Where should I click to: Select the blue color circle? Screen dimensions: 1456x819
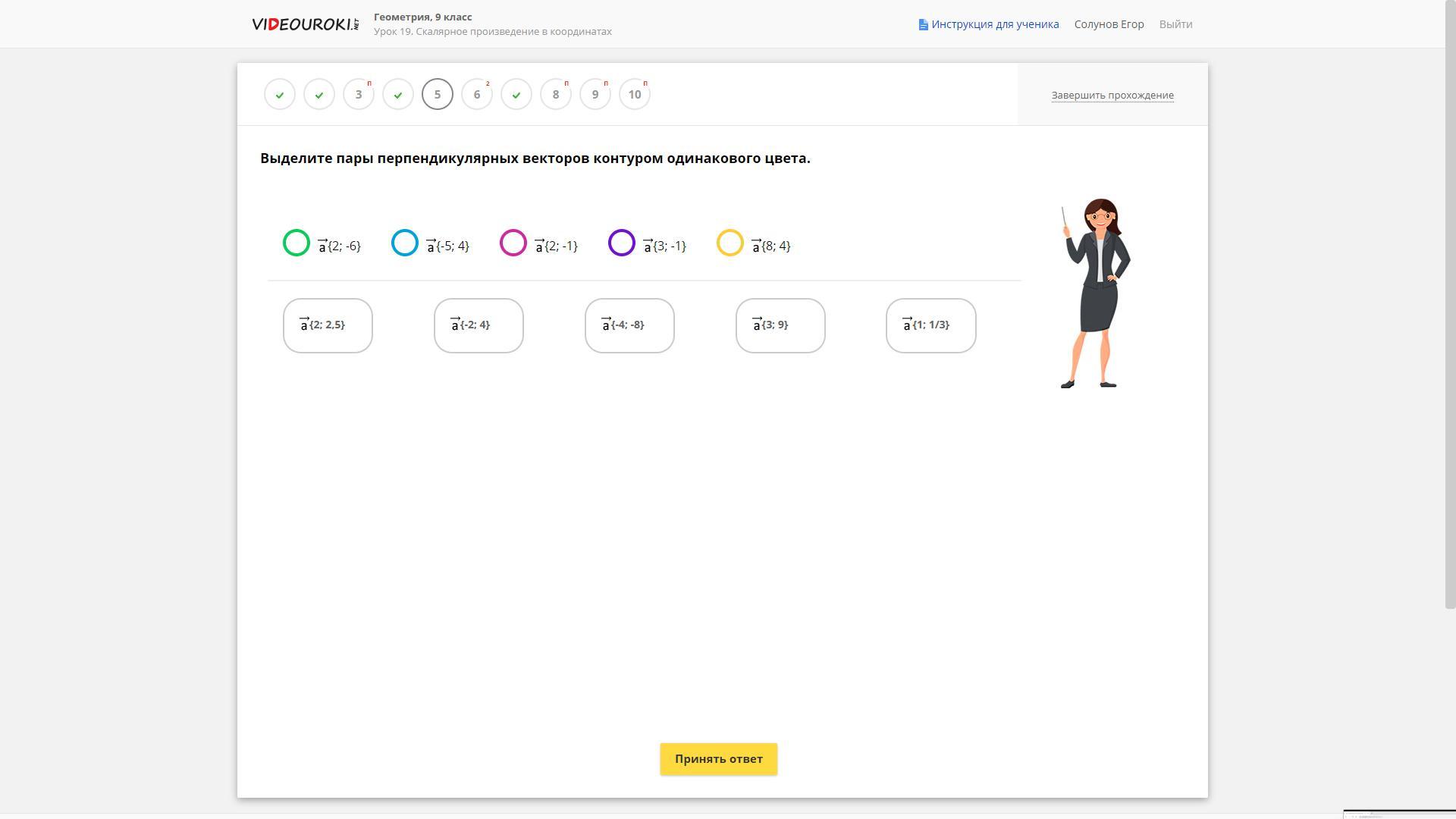coord(405,243)
